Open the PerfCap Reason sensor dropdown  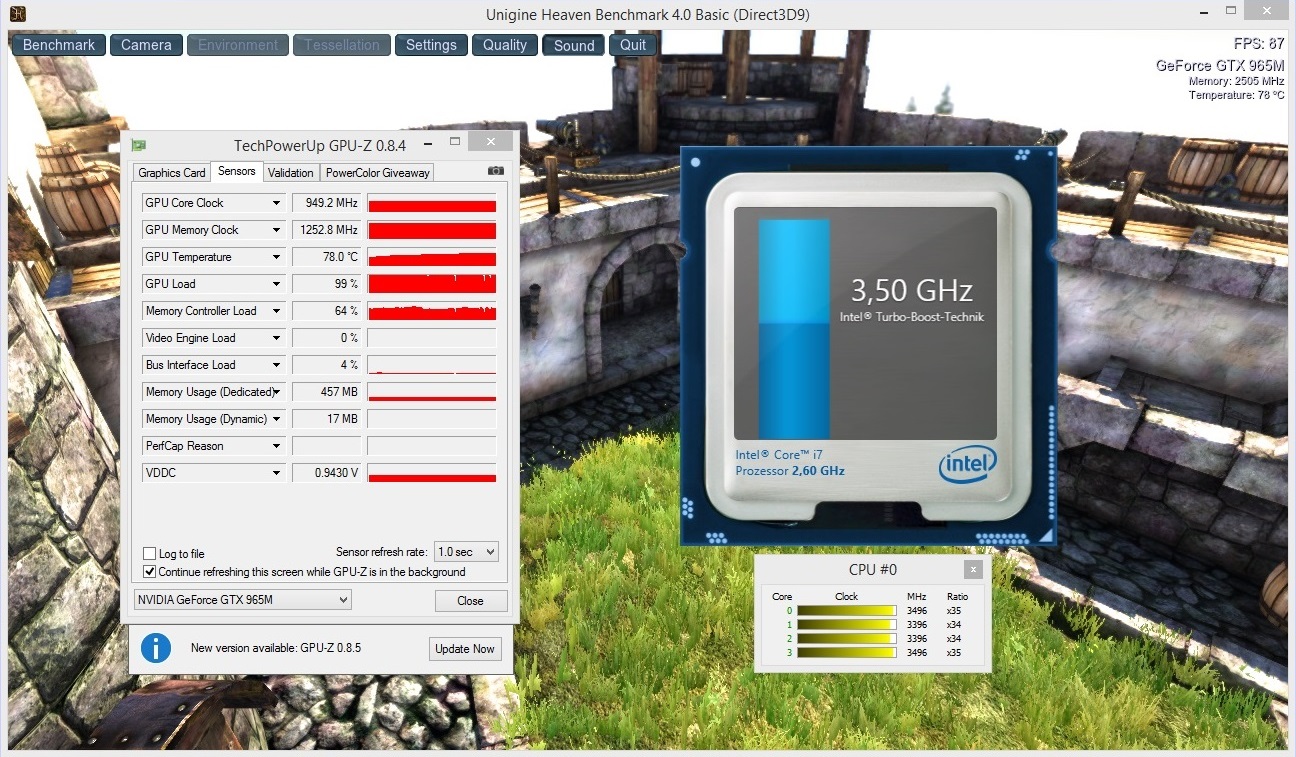click(277, 446)
